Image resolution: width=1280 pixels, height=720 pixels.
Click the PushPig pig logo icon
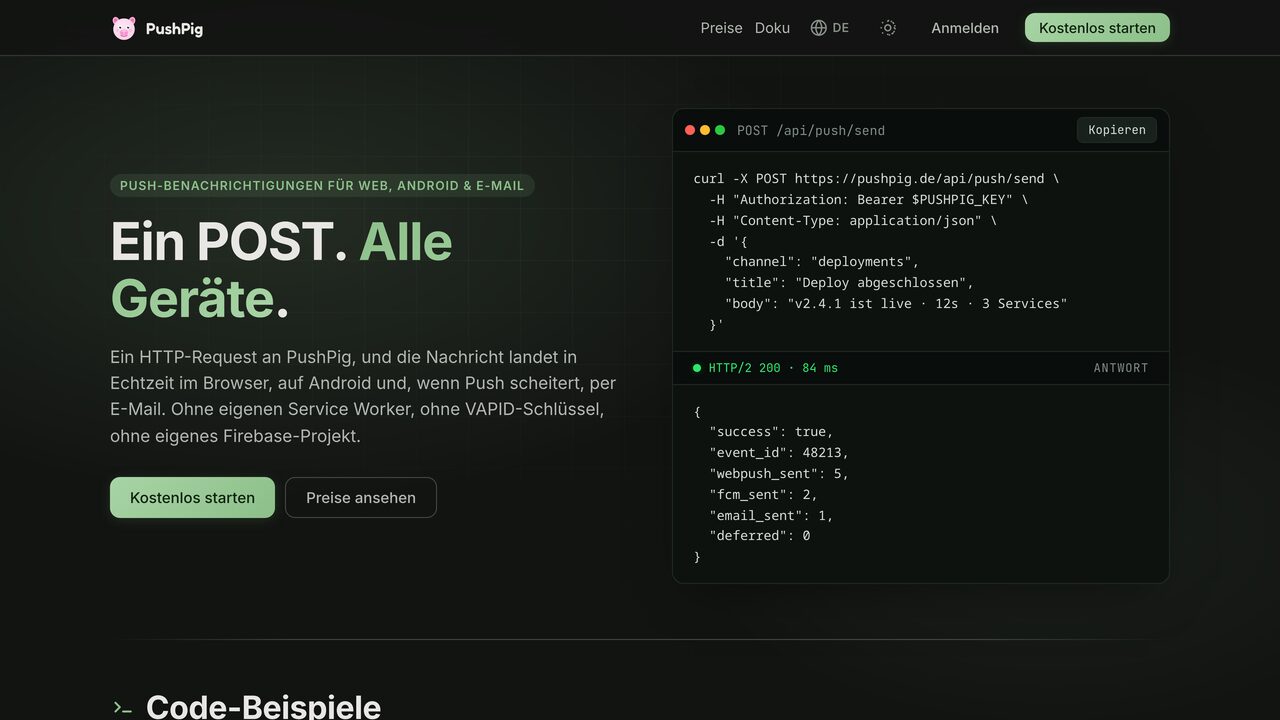pos(124,28)
